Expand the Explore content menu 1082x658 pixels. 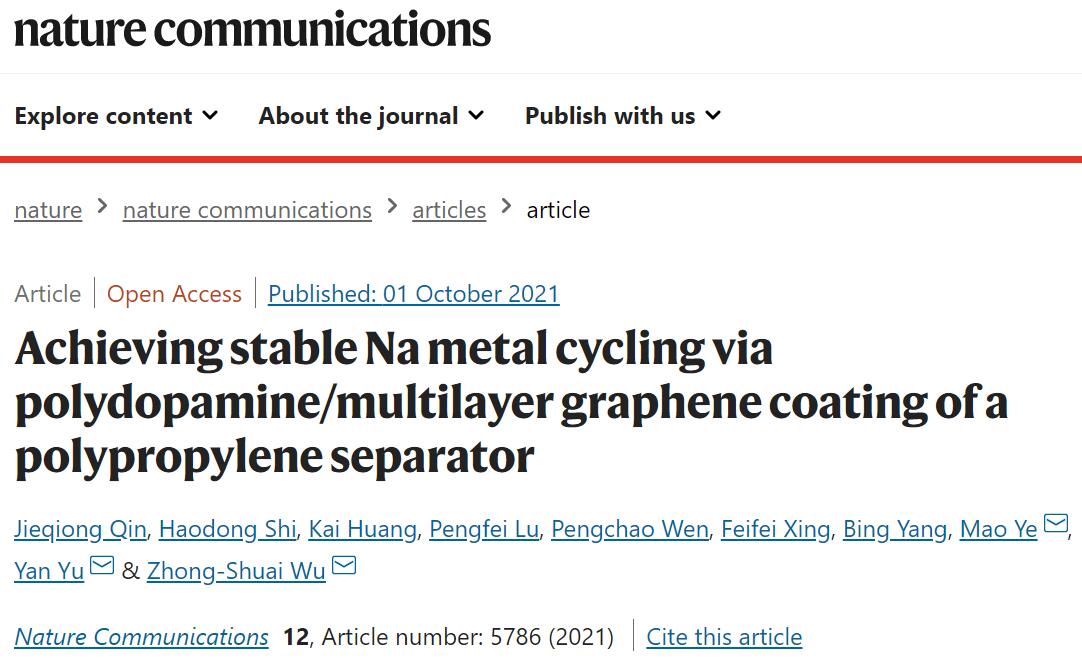tap(116, 116)
